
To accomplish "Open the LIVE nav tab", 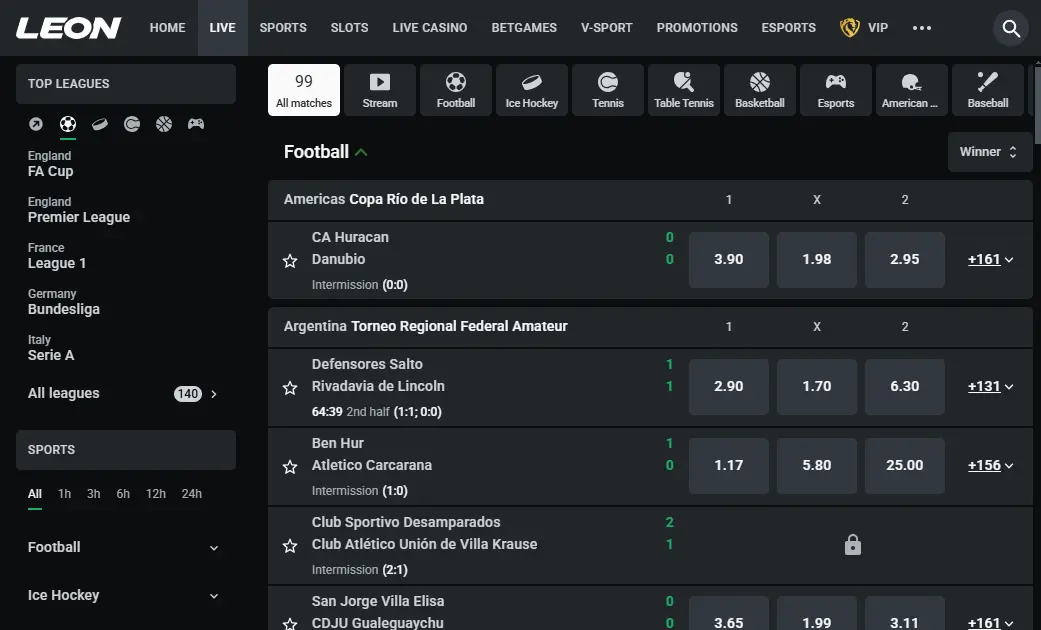I will [222, 28].
